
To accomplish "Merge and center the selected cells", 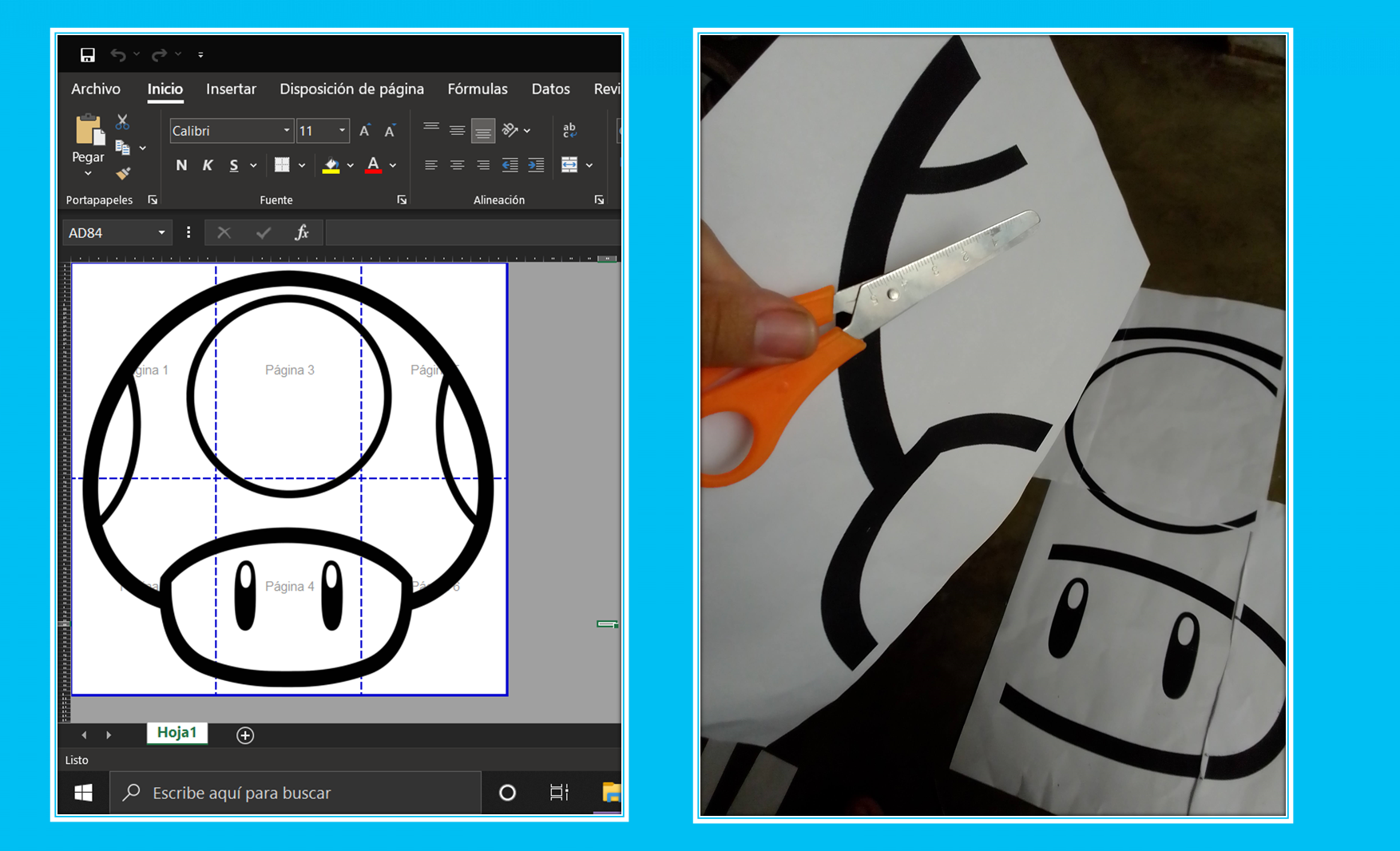I will [x=569, y=165].
